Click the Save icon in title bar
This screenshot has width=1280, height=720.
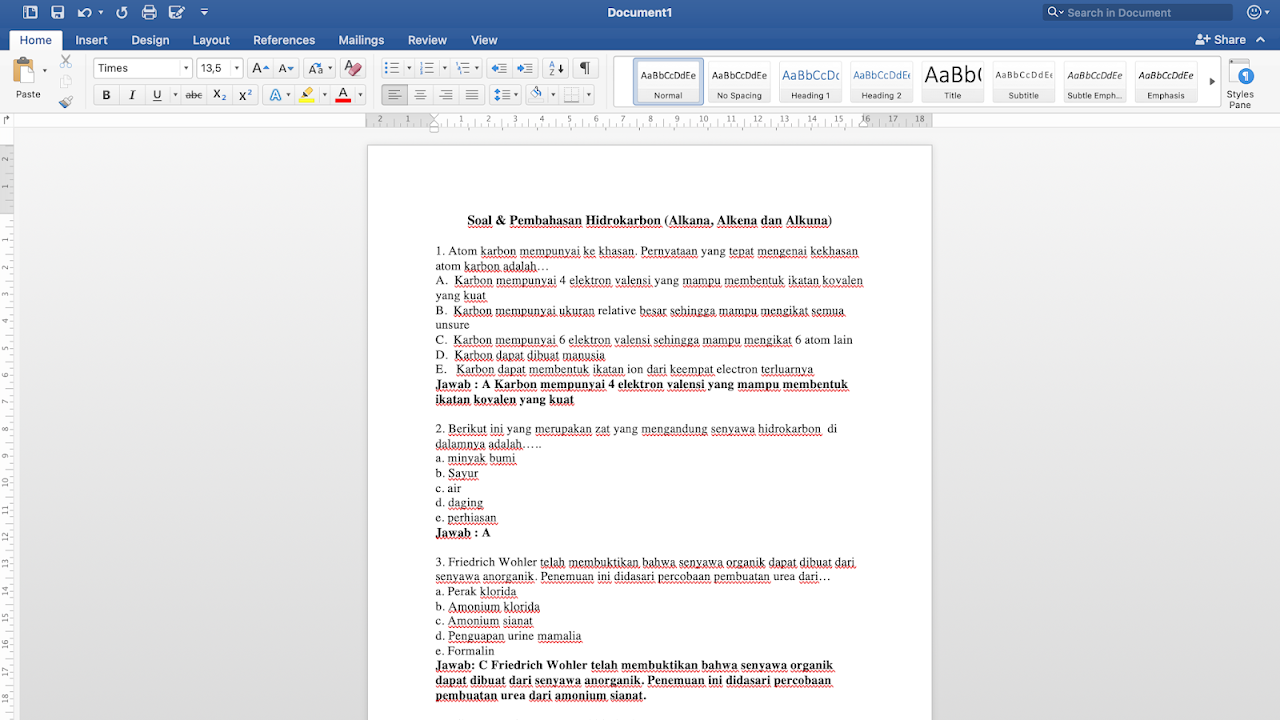(x=57, y=12)
